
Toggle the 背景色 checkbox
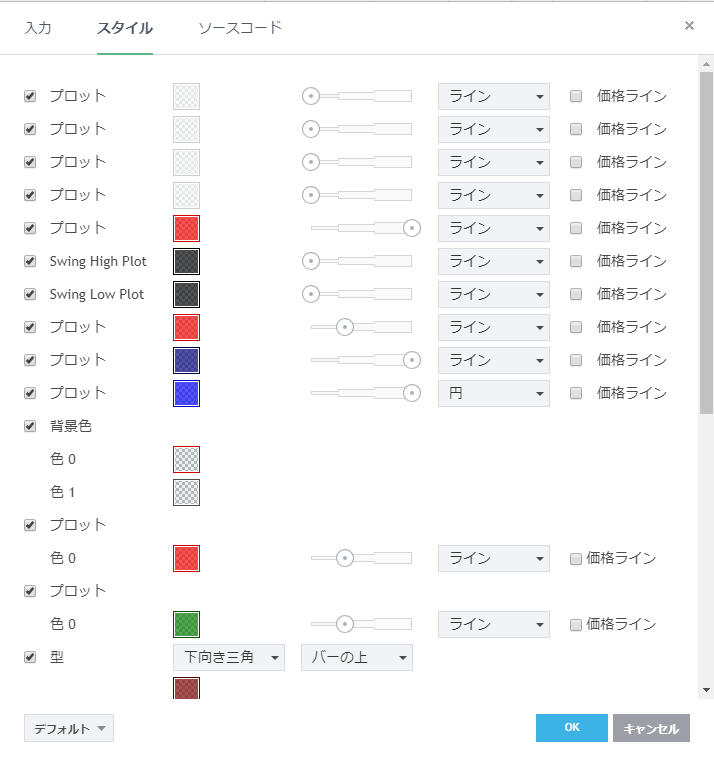[30, 426]
